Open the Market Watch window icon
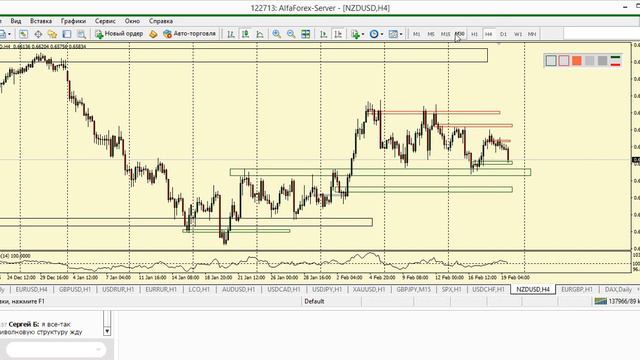The width and height of the screenshot is (640, 360). (23, 34)
